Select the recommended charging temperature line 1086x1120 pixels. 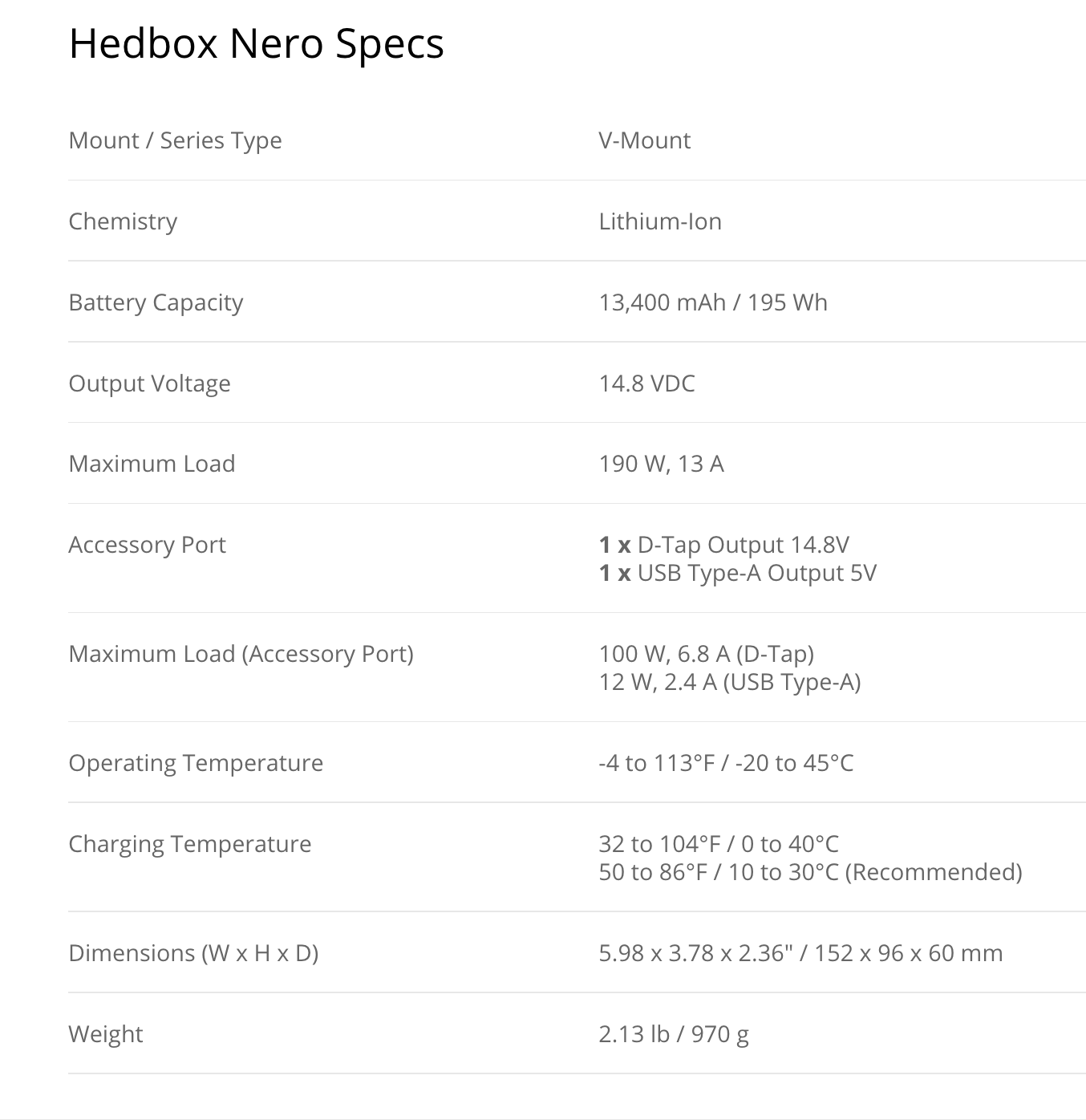tap(810, 872)
